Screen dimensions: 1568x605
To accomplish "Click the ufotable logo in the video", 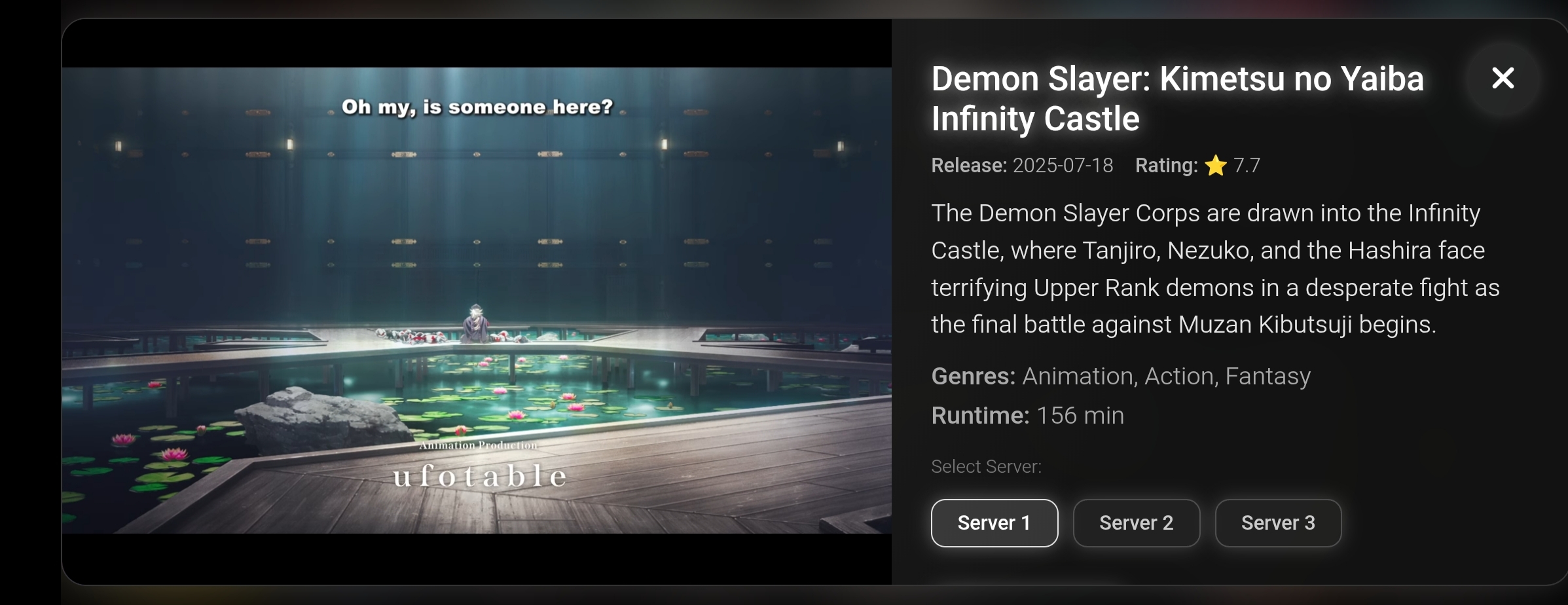I will coord(480,476).
